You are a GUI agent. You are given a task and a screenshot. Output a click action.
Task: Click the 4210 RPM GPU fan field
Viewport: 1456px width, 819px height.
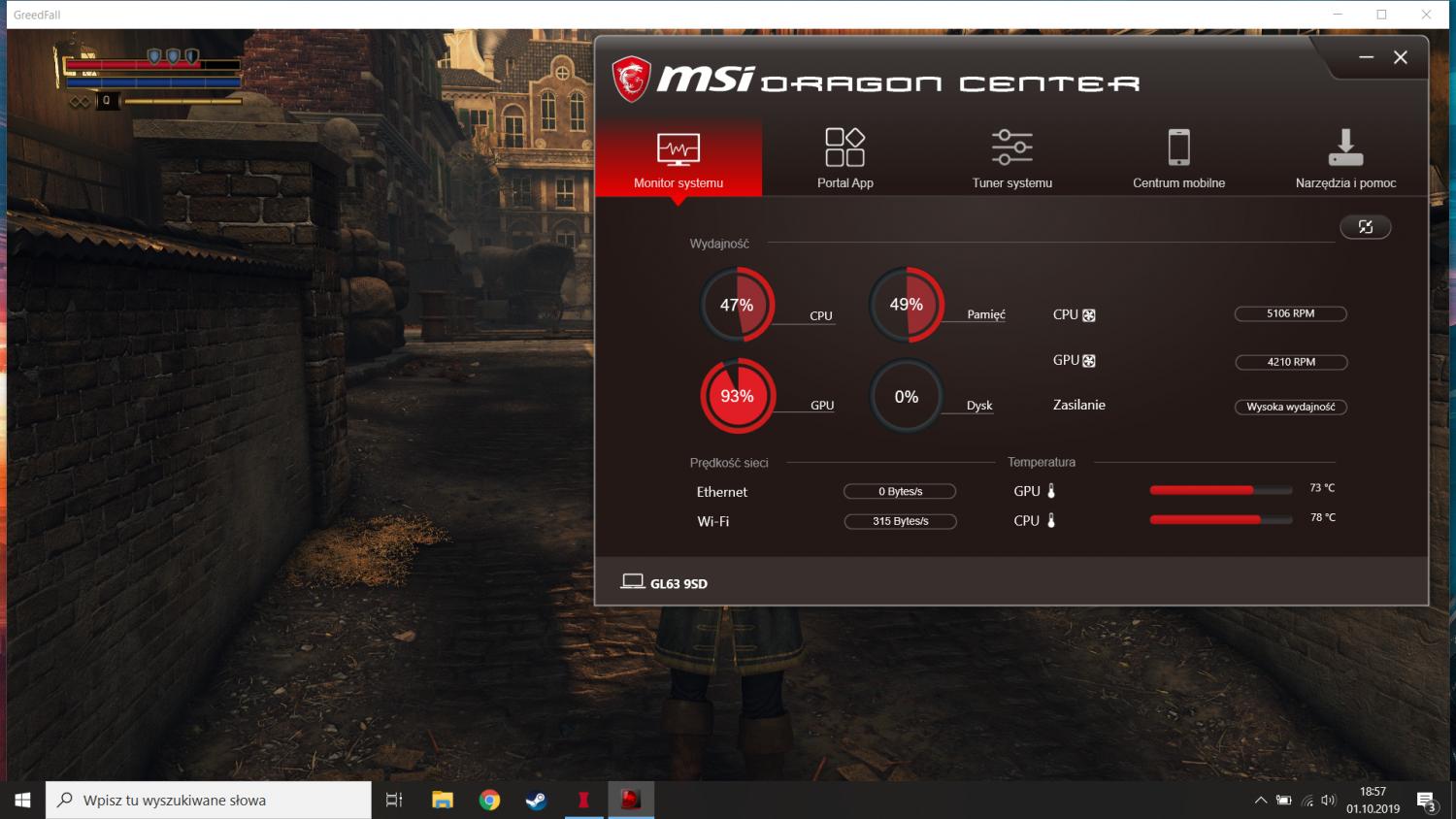coord(1290,362)
